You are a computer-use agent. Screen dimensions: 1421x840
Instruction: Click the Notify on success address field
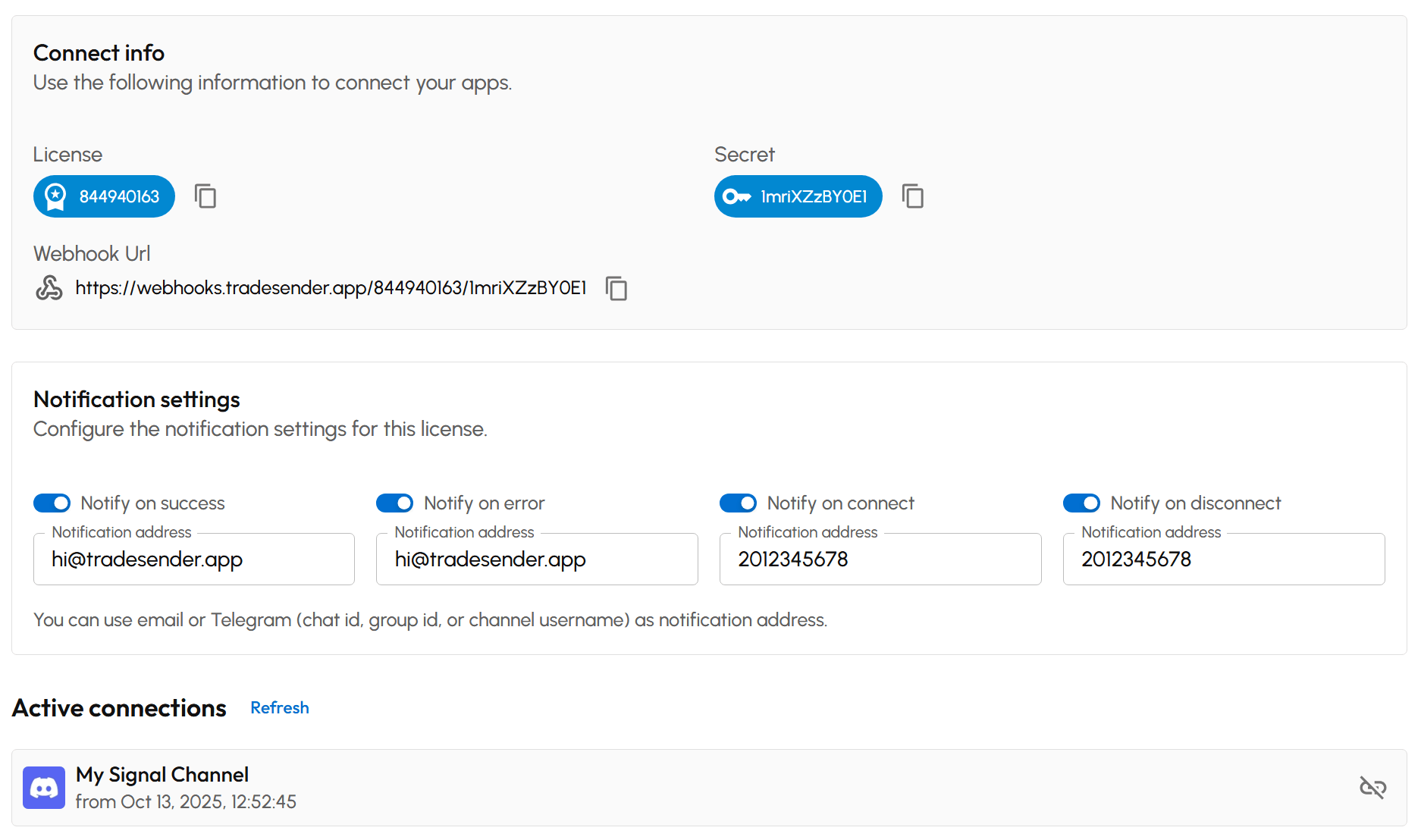193,559
